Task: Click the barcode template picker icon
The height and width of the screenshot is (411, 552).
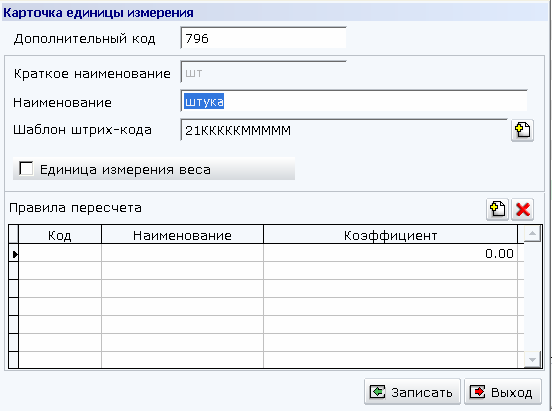Action: coord(522,131)
